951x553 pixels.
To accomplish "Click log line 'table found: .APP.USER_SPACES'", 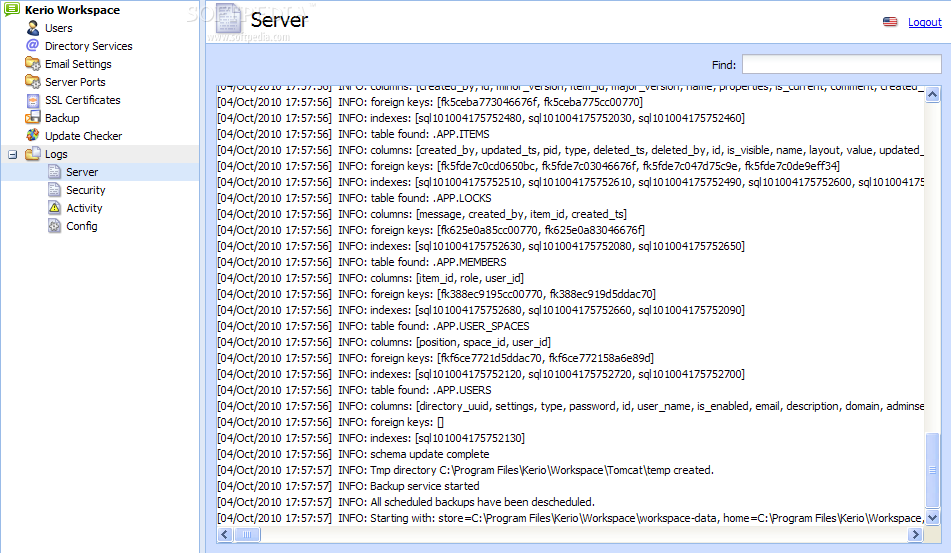I will pos(373,326).
